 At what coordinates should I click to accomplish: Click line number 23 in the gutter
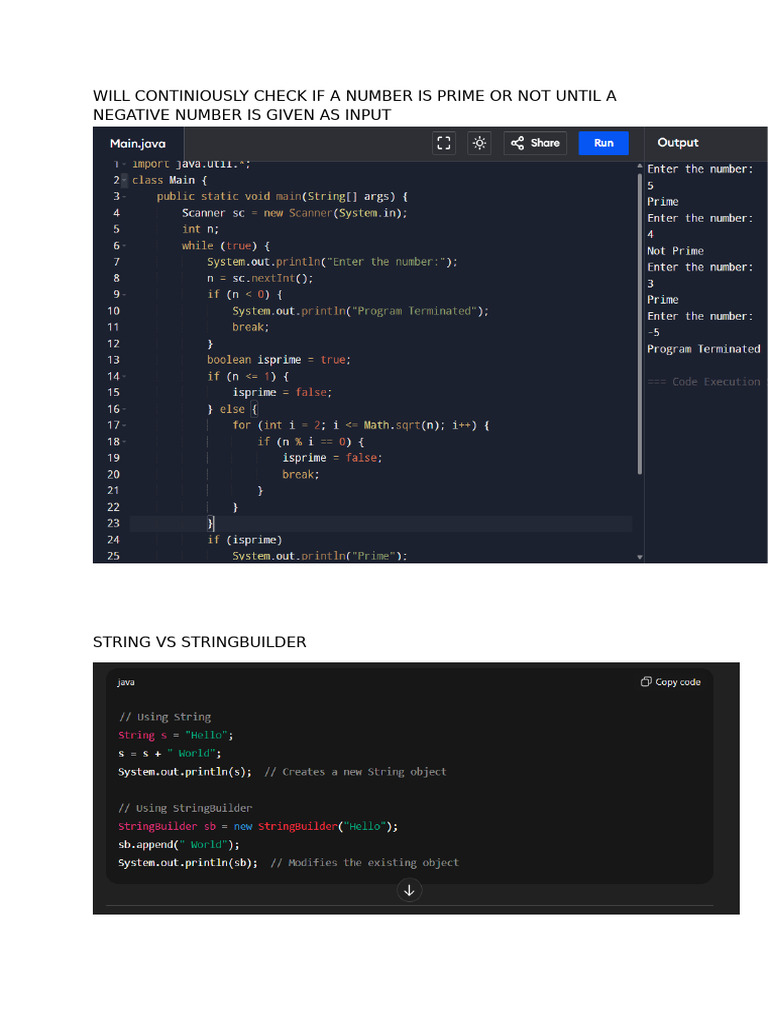pyautogui.click(x=113, y=523)
